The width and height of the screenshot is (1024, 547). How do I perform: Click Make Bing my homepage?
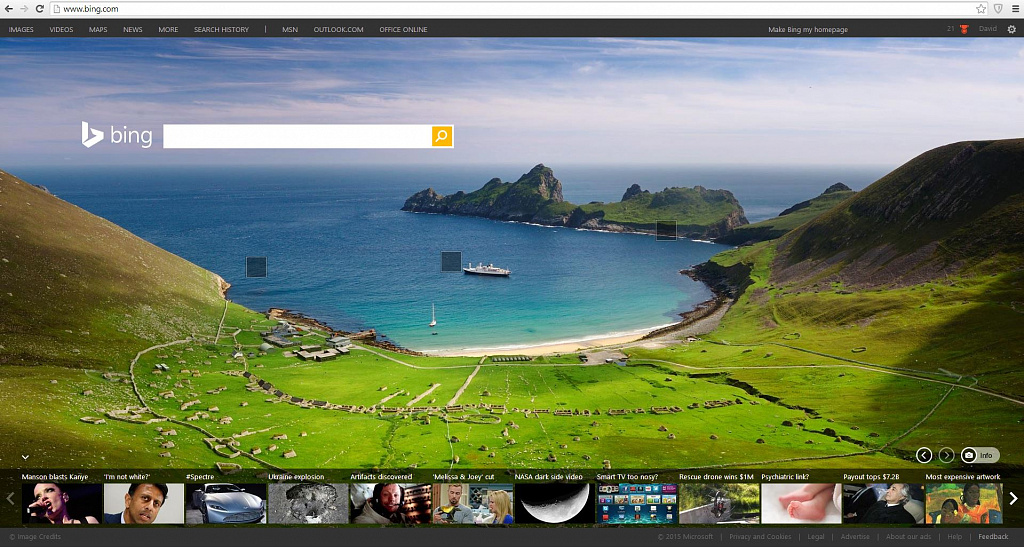808,29
